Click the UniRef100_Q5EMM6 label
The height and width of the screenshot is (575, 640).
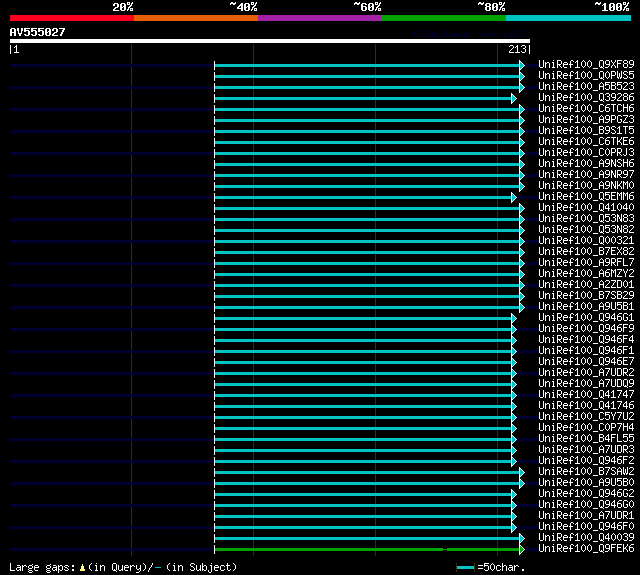pyautogui.click(x=586, y=197)
